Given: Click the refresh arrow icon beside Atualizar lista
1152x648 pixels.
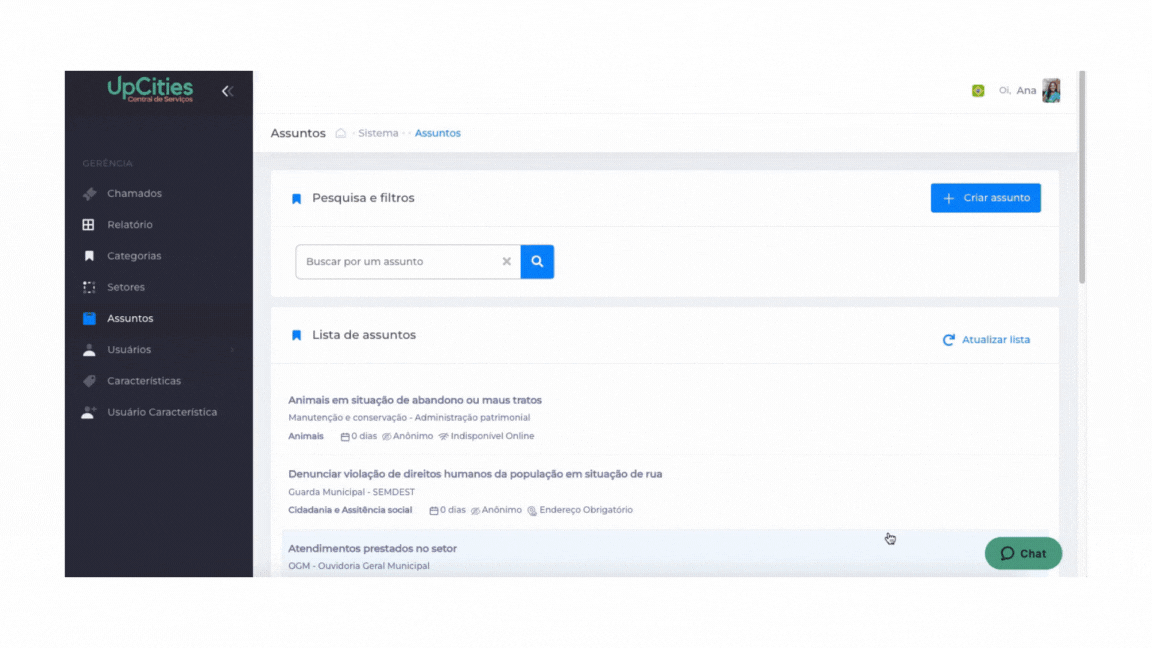Looking at the screenshot, I should pos(948,339).
